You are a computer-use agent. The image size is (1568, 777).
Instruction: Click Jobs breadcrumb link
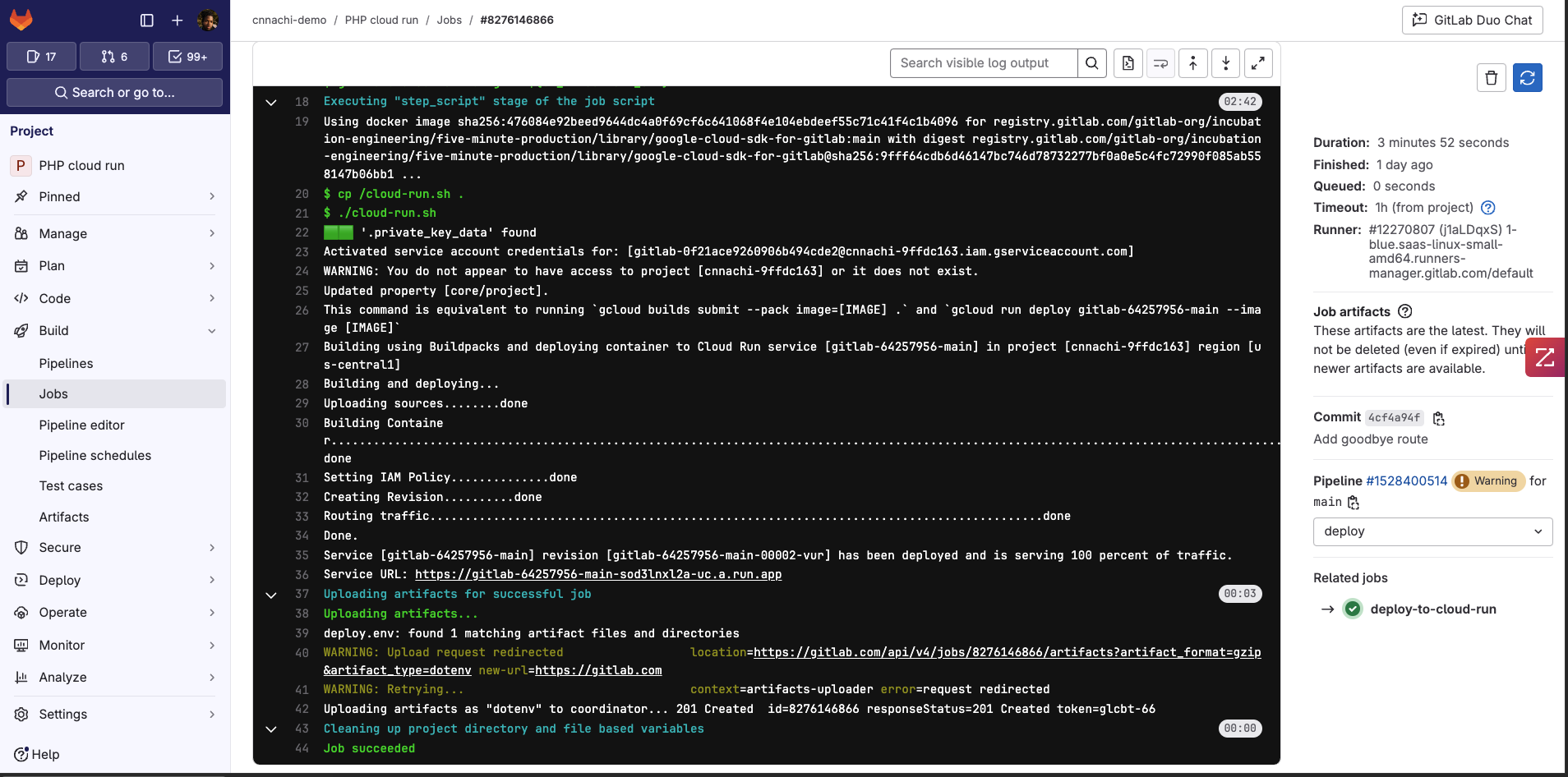(450, 20)
